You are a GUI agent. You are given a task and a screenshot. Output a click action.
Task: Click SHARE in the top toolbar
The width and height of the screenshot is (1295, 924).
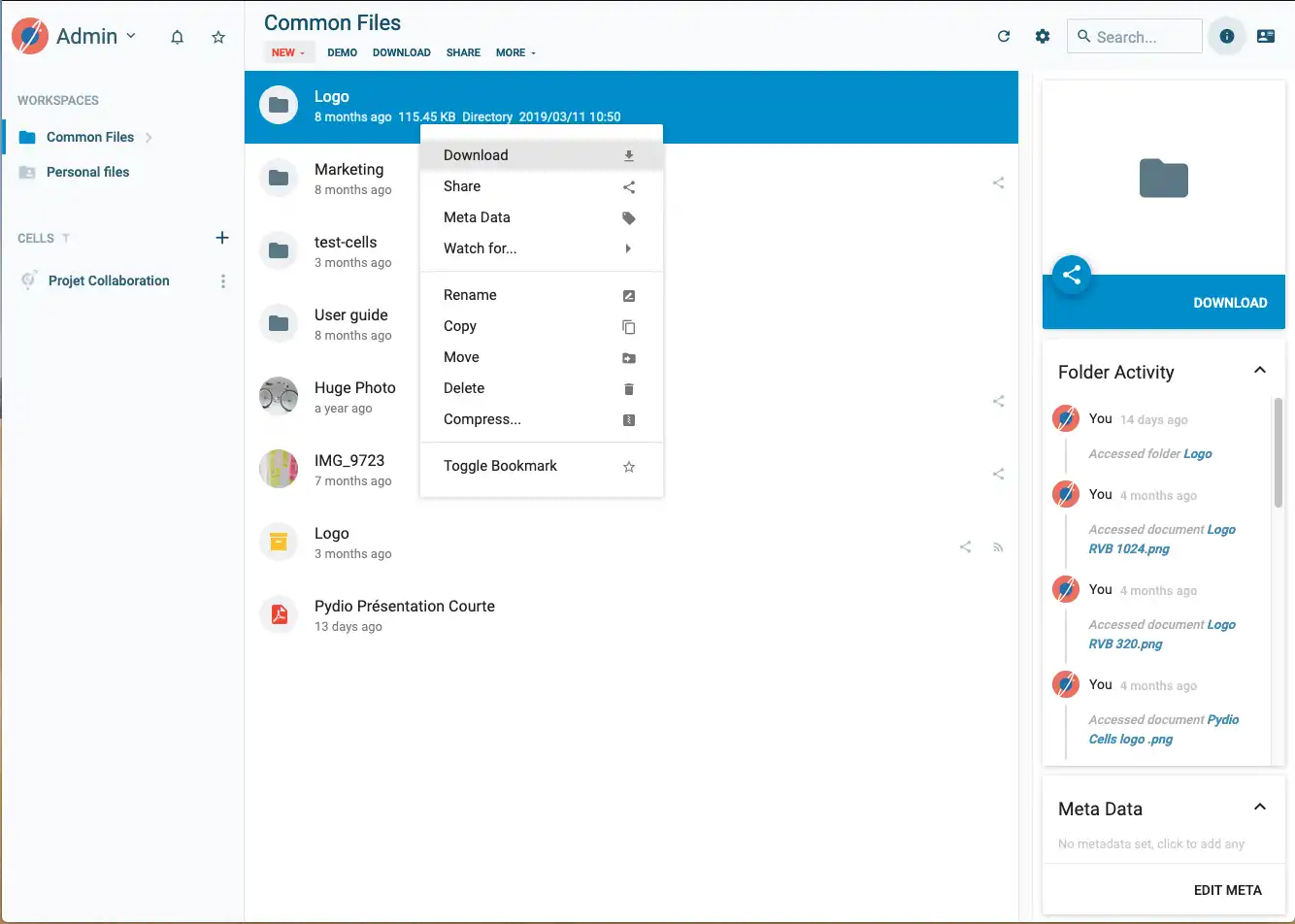[463, 52]
